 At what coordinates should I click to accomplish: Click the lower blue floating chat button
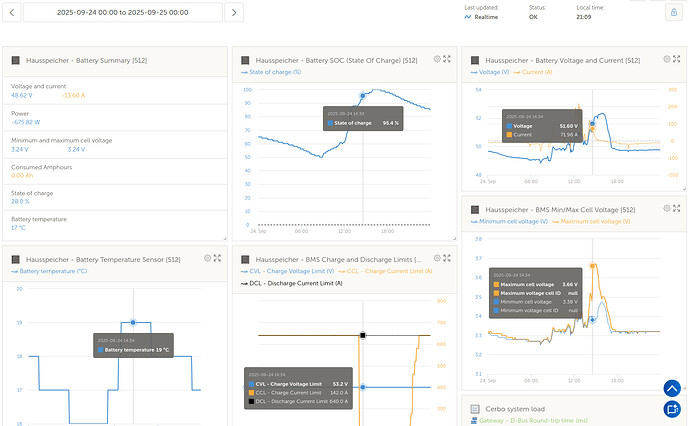pos(672,409)
